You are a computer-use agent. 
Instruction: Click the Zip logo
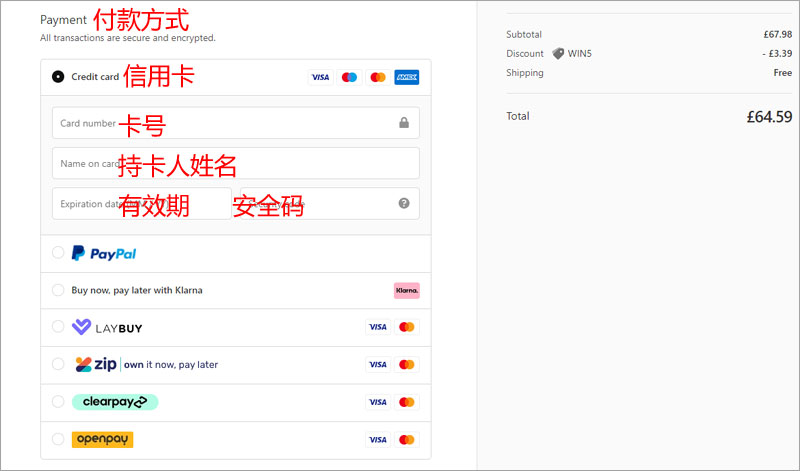coord(96,364)
